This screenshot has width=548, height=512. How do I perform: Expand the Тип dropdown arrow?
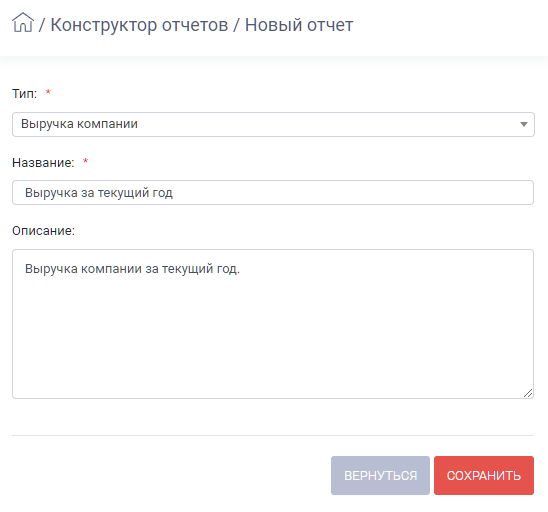click(x=524, y=124)
